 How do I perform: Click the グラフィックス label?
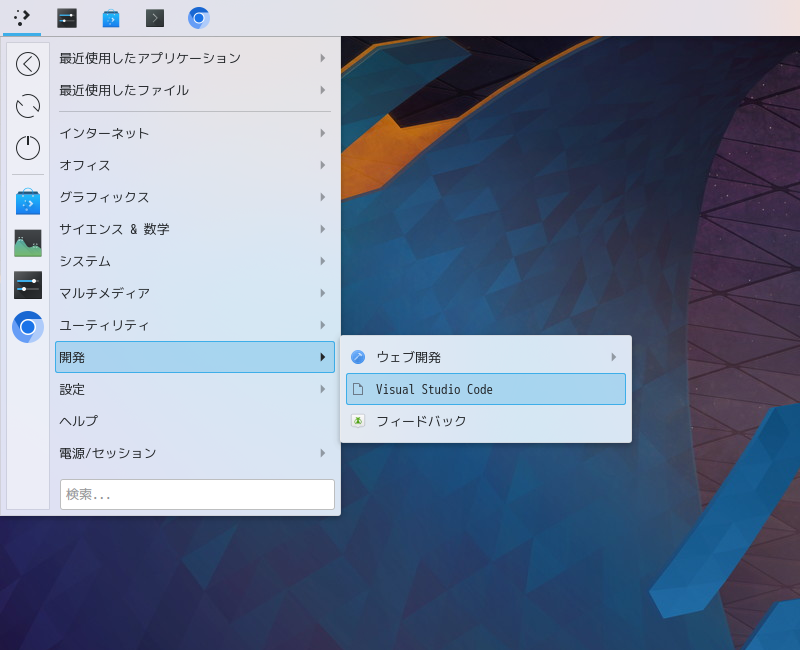coord(104,197)
